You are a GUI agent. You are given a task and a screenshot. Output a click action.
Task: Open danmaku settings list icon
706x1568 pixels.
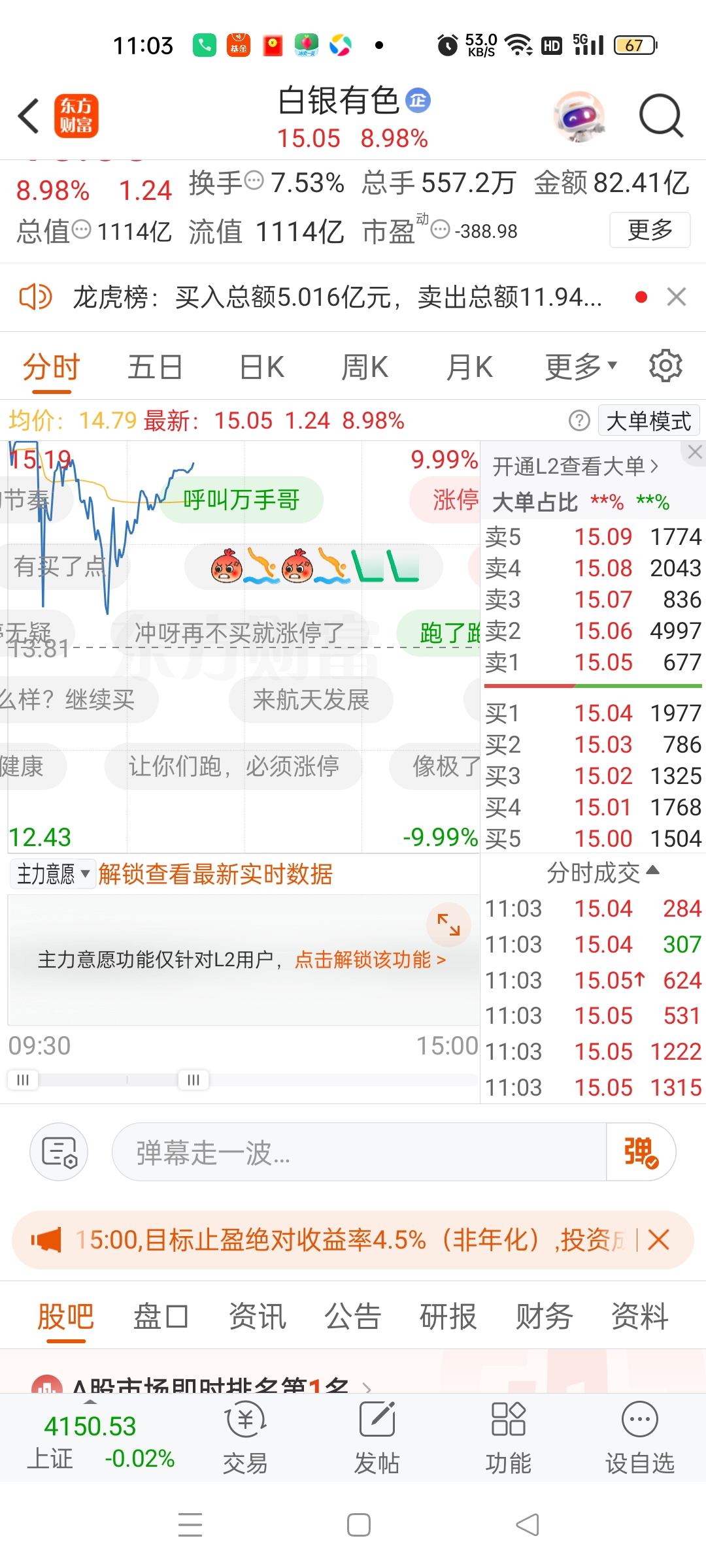pos(59,1152)
